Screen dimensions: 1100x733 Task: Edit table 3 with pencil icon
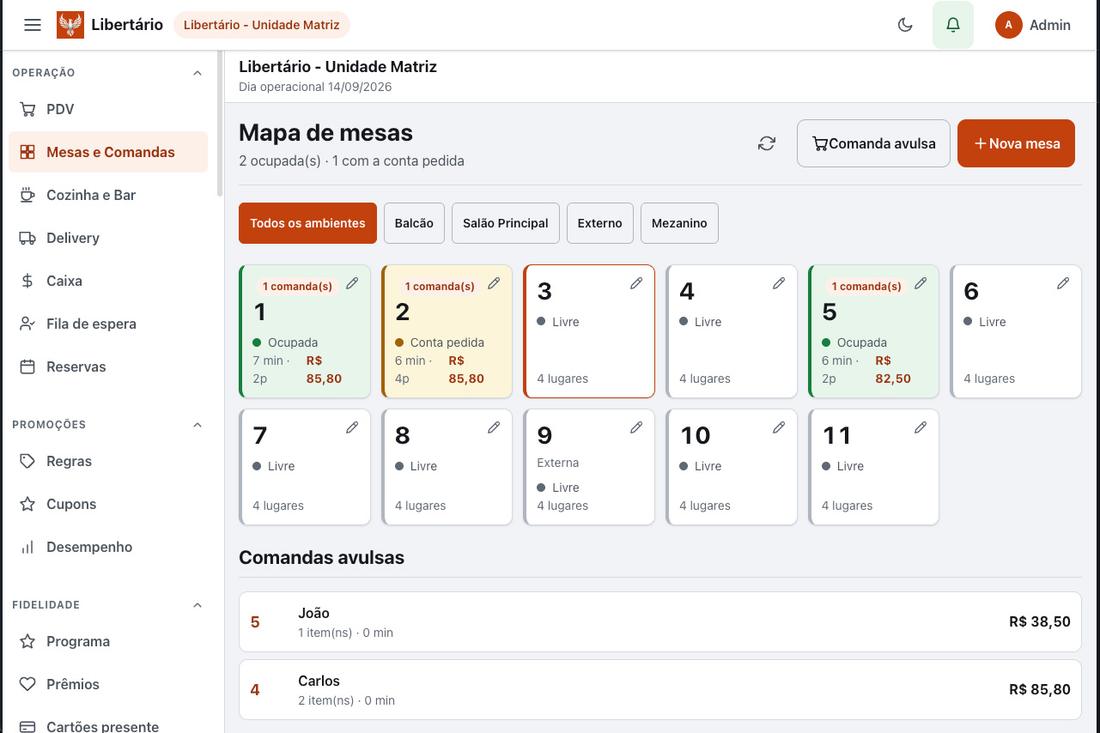636,283
